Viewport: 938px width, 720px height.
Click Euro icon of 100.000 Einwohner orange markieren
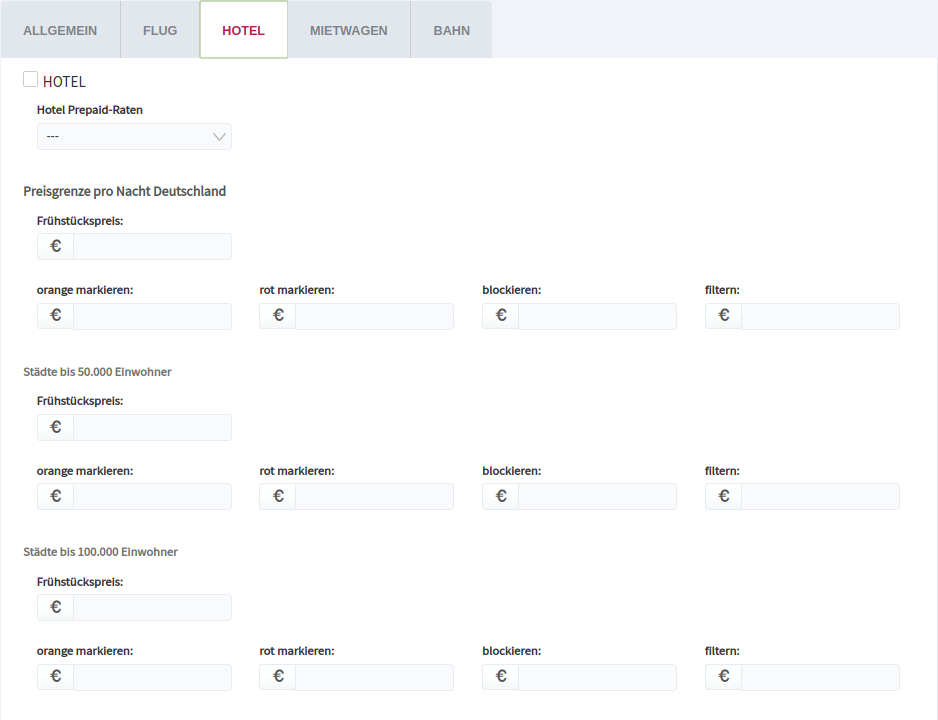[x=56, y=677]
